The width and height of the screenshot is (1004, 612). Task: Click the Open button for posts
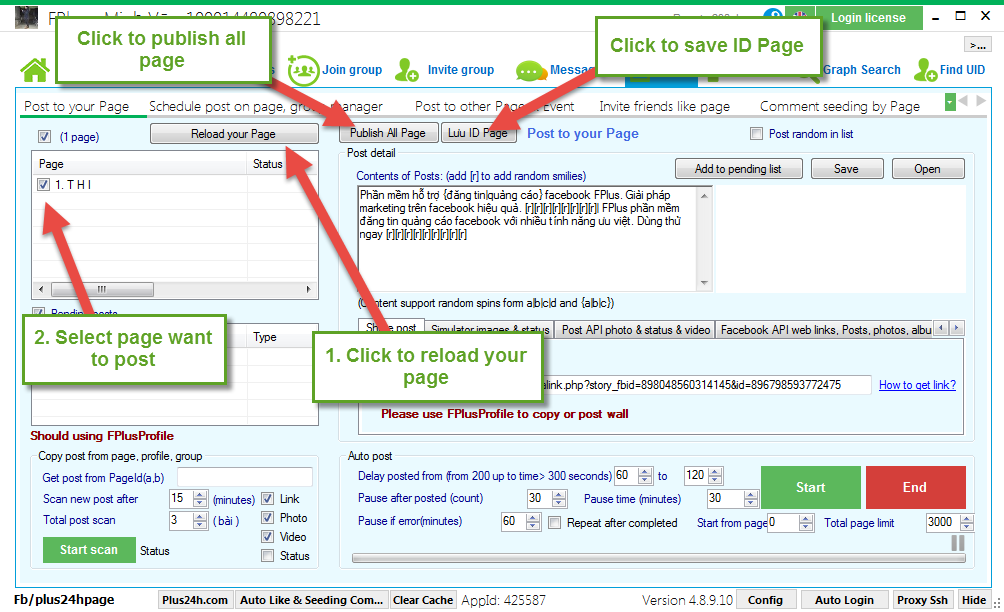927,169
